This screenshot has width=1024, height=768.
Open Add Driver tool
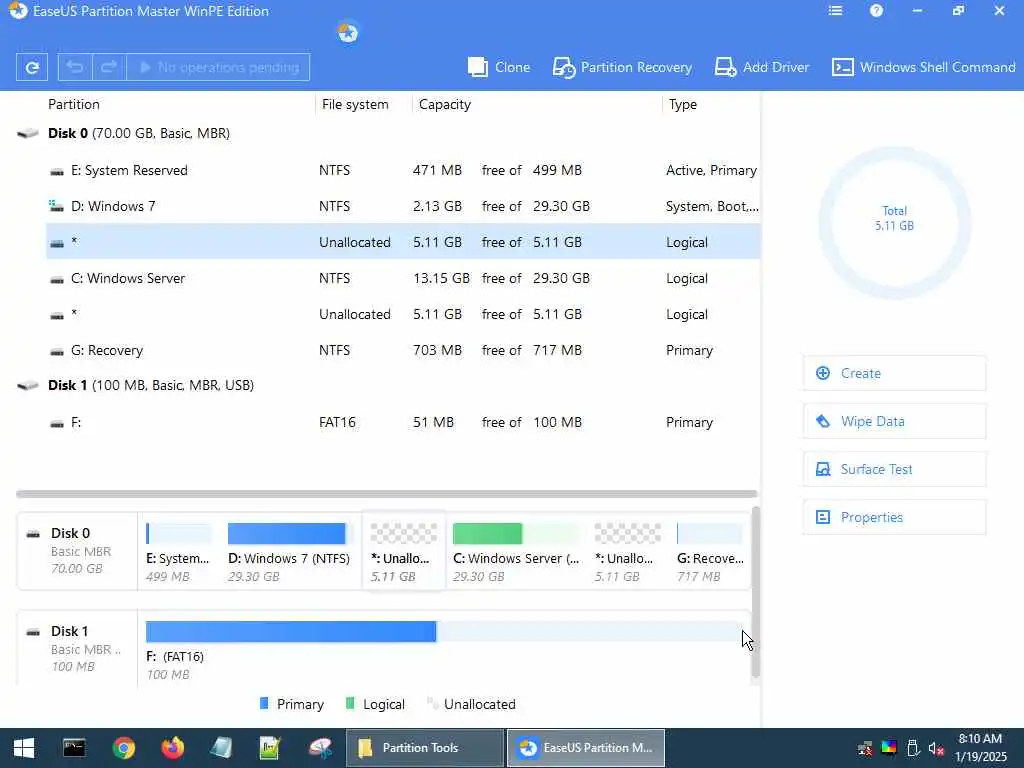tap(761, 67)
